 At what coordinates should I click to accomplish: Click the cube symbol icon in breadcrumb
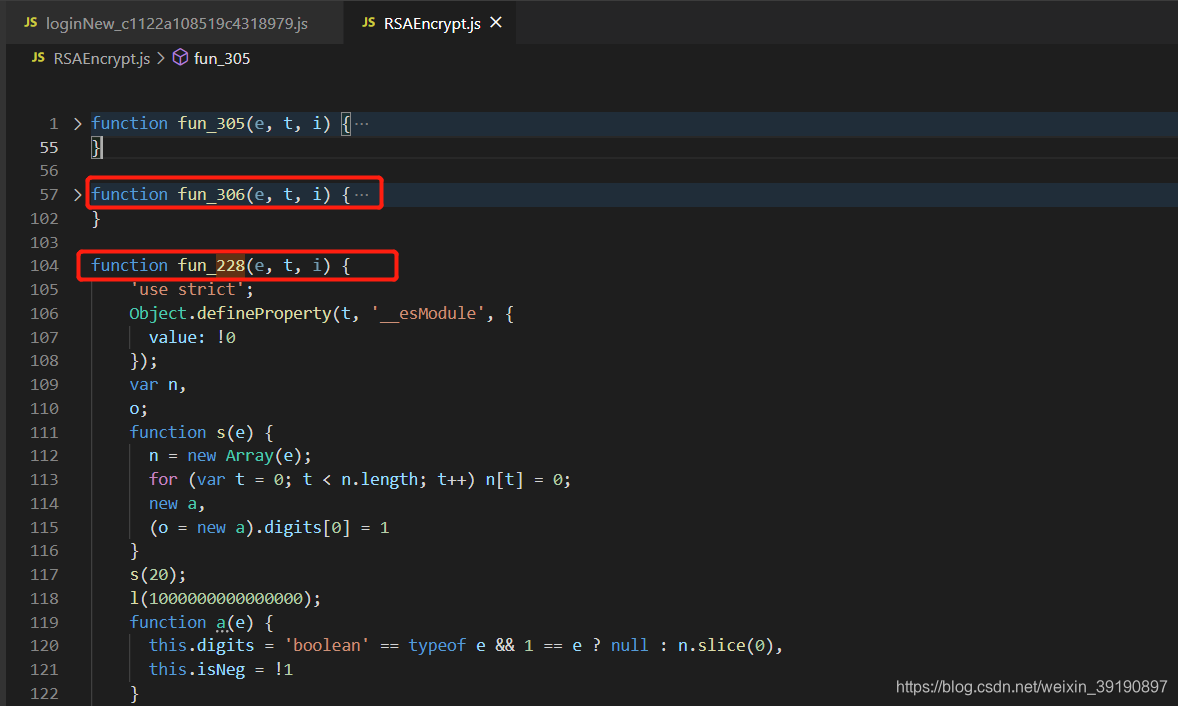[x=180, y=57]
